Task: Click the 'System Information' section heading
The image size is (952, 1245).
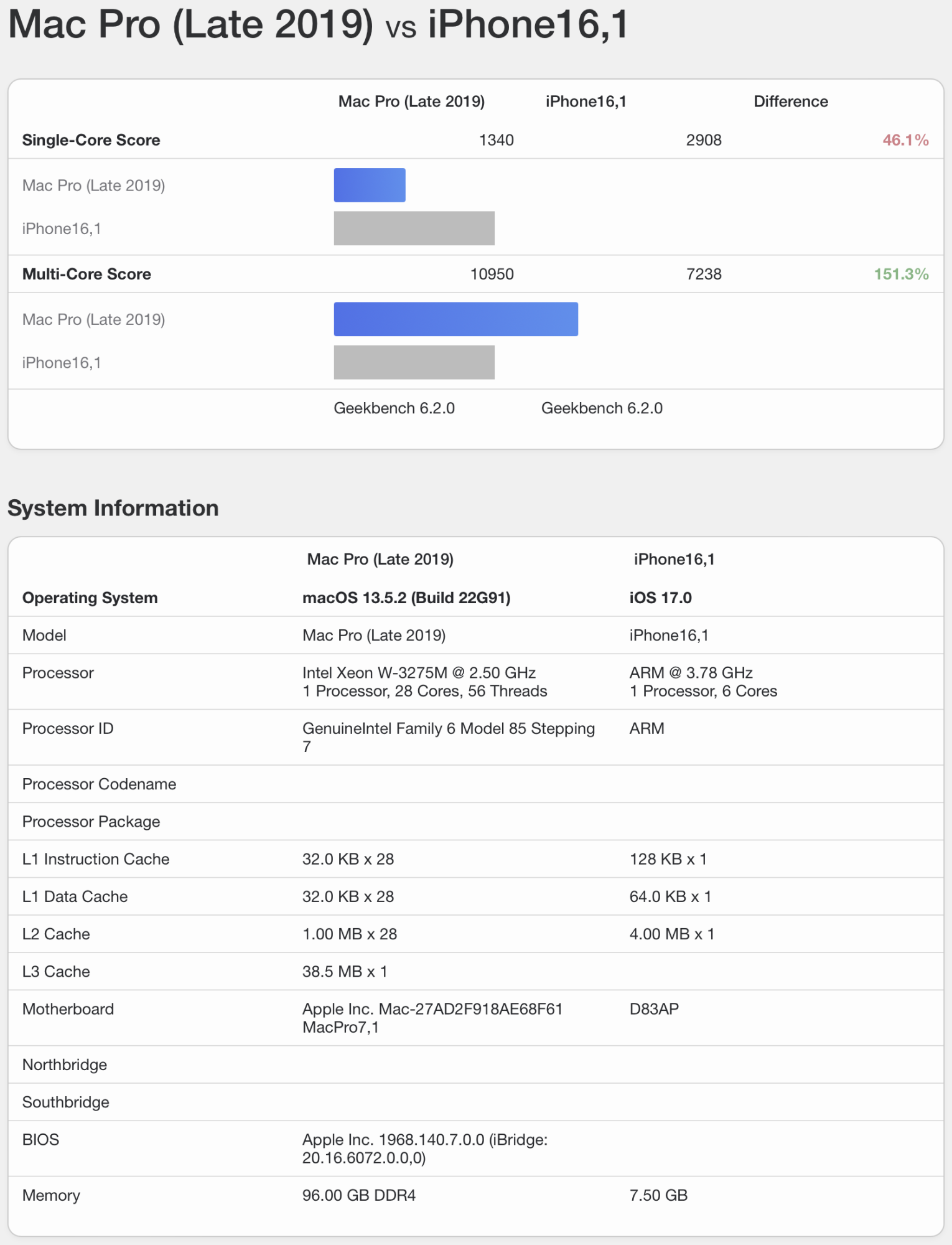Action: click(113, 508)
